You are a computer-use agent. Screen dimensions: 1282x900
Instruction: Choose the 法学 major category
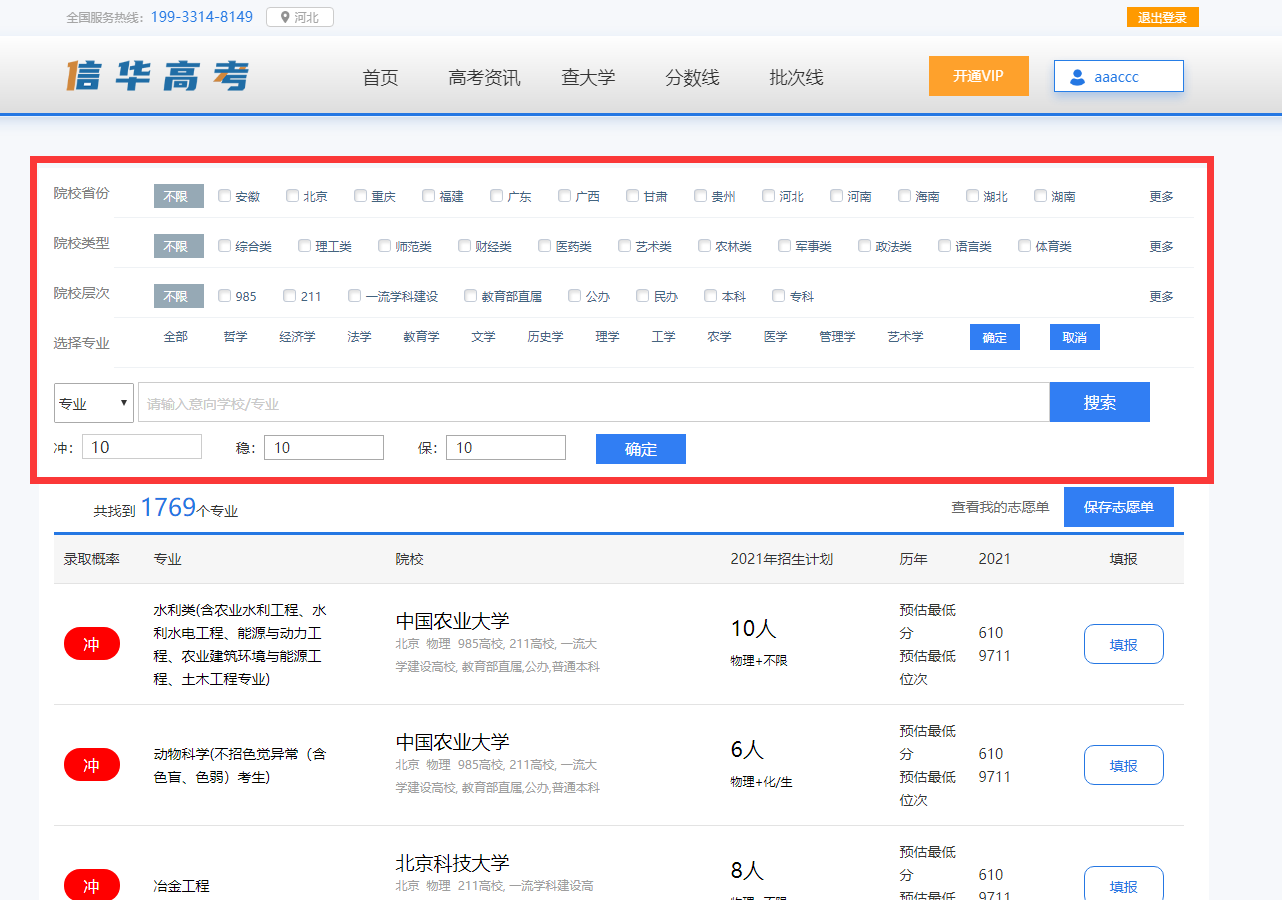(359, 337)
